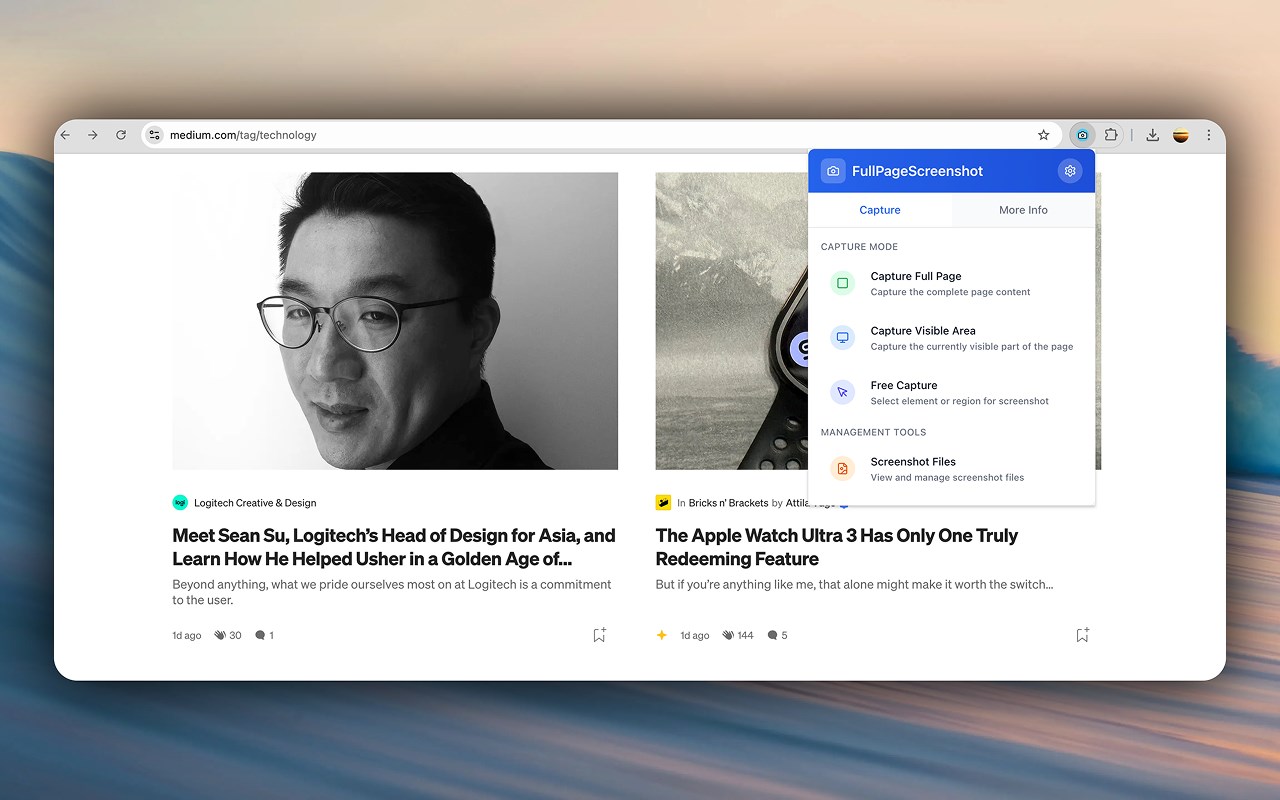The height and width of the screenshot is (800, 1280).
Task: Open the Apple Watch article image
Action: pos(731,321)
